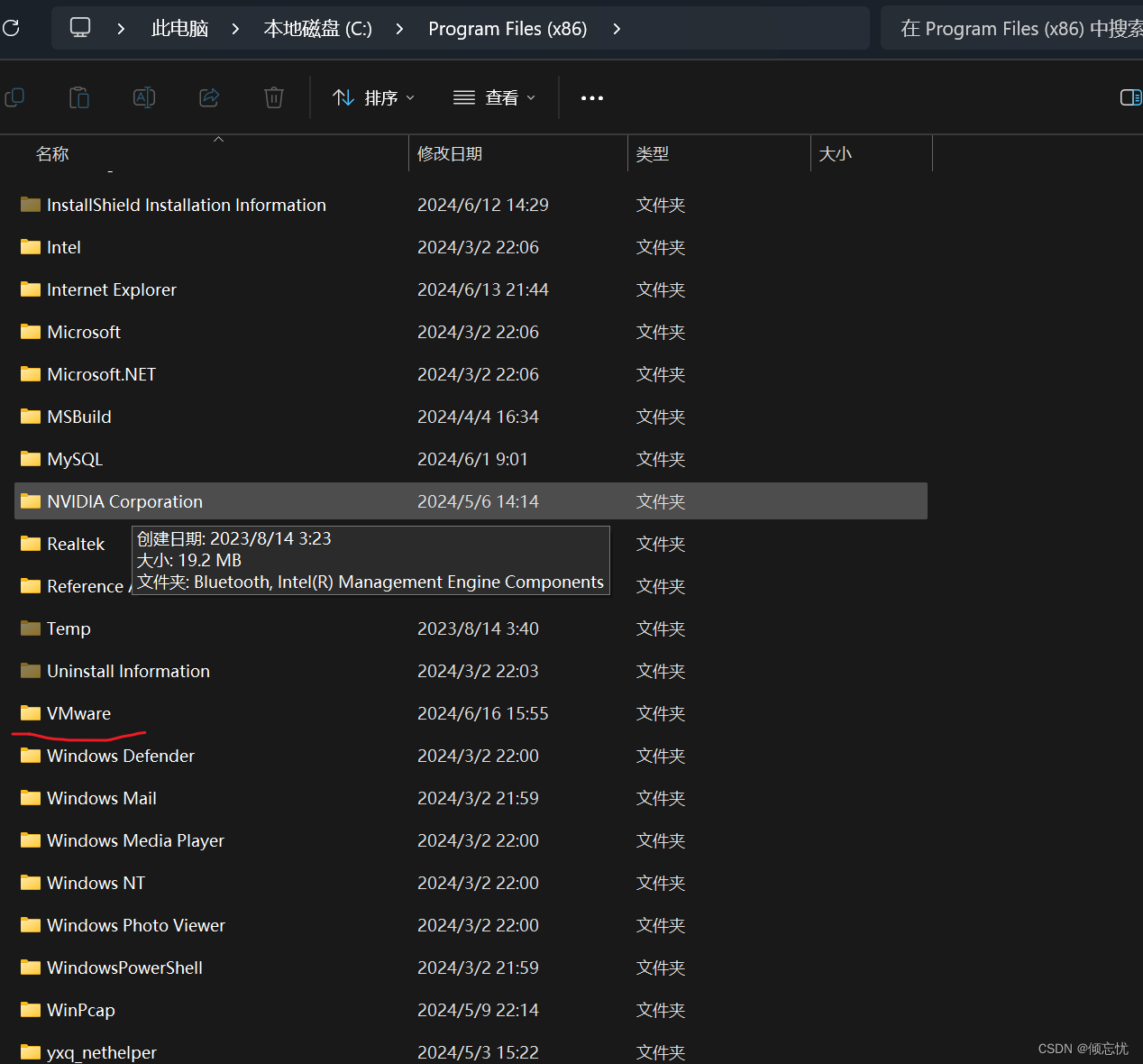Select the yxq_nethelper folder name
The width and height of the screenshot is (1143, 1064).
coord(102,1052)
